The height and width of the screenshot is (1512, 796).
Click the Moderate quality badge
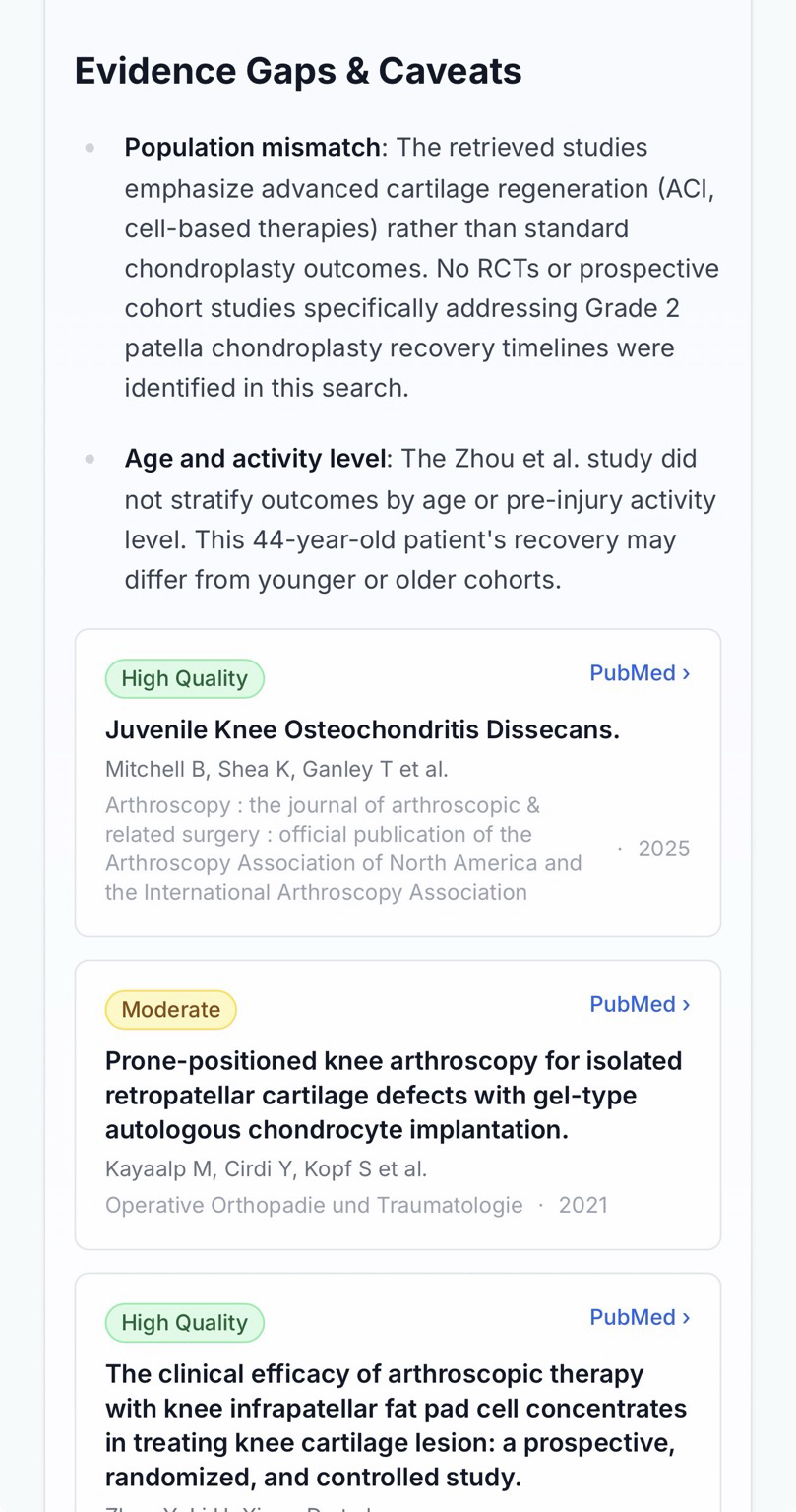point(171,1010)
